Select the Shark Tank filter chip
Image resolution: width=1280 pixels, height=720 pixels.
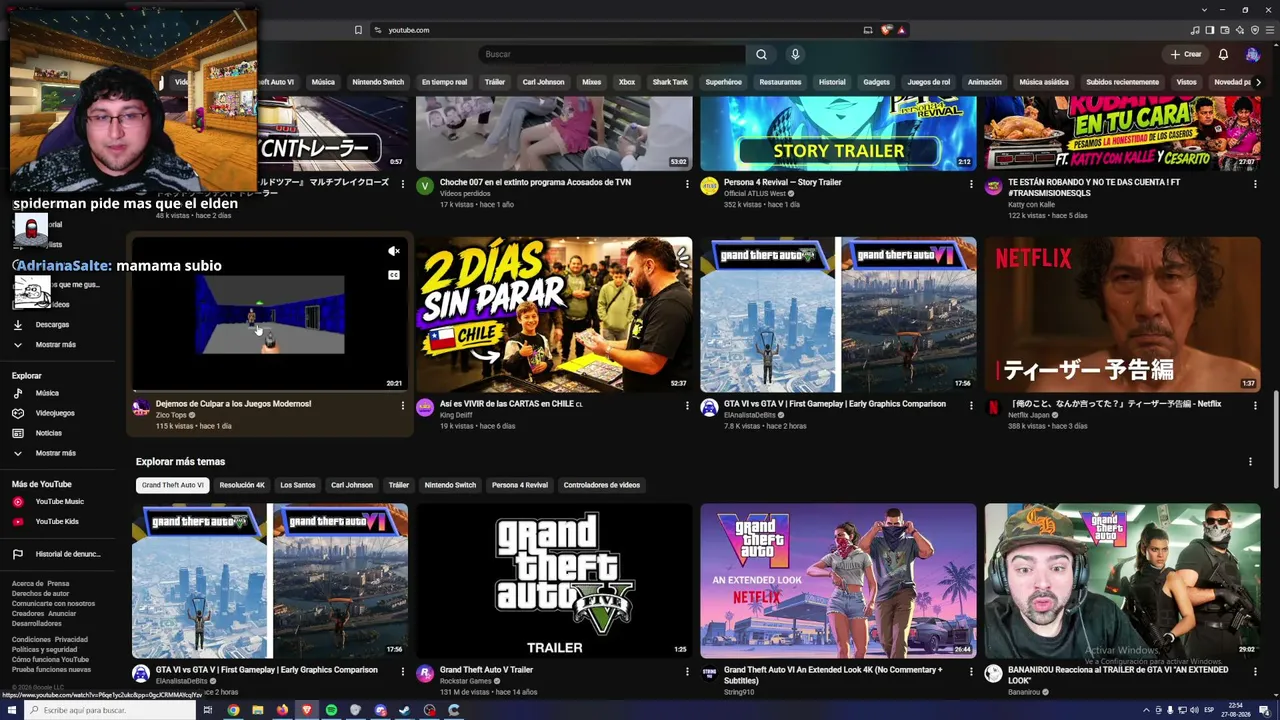670,82
